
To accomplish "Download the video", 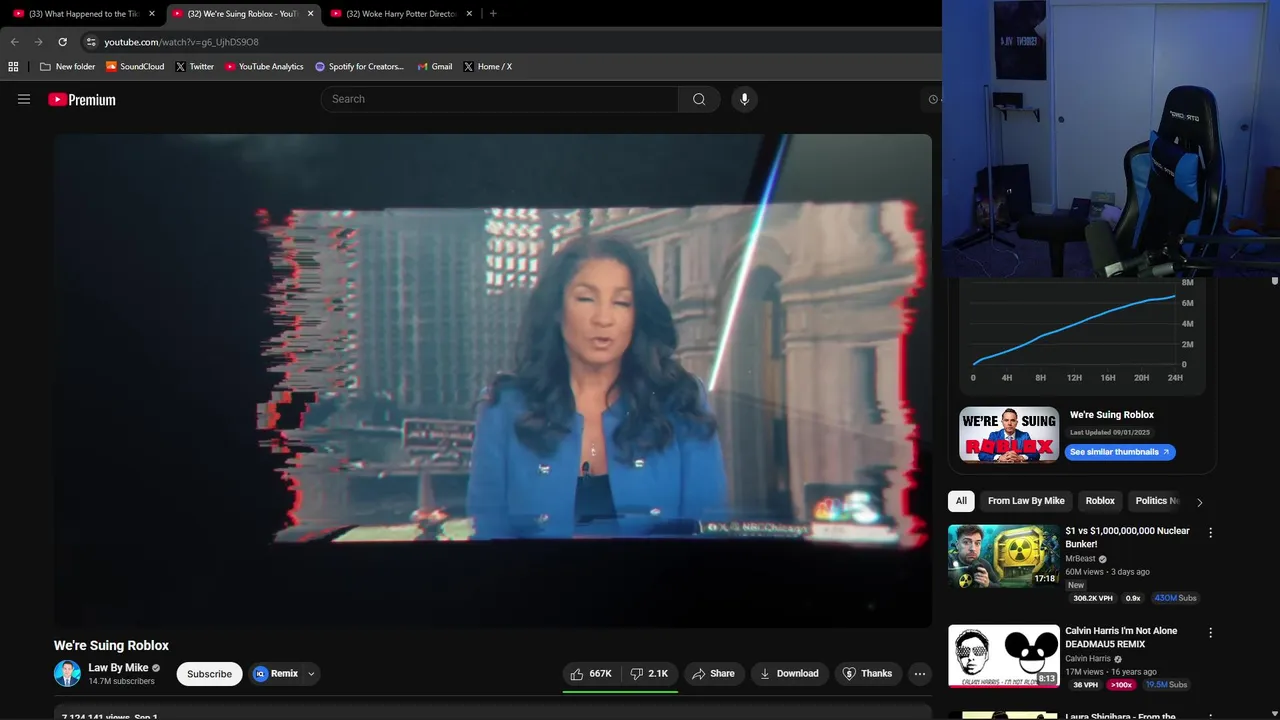I will tap(789, 674).
